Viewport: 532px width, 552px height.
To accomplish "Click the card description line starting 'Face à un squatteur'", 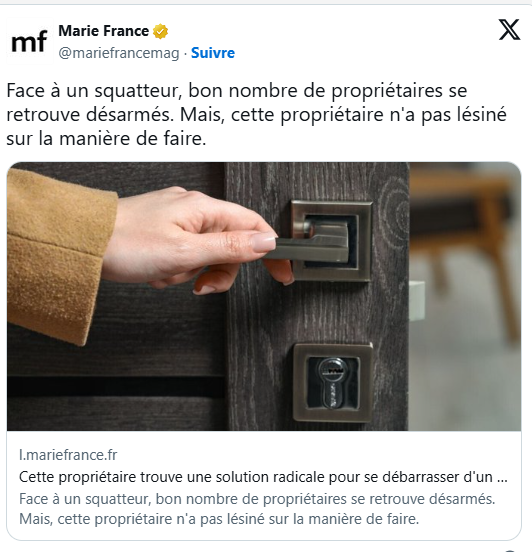I will [257, 499].
